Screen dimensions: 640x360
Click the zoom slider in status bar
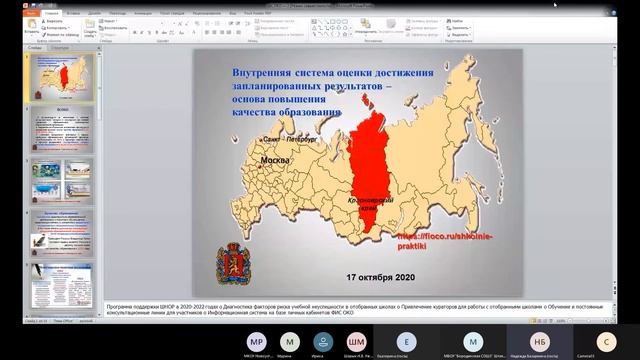click(588, 321)
